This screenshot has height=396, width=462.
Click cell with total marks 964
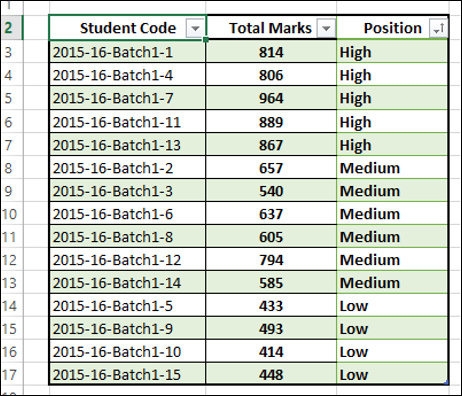tap(271, 98)
